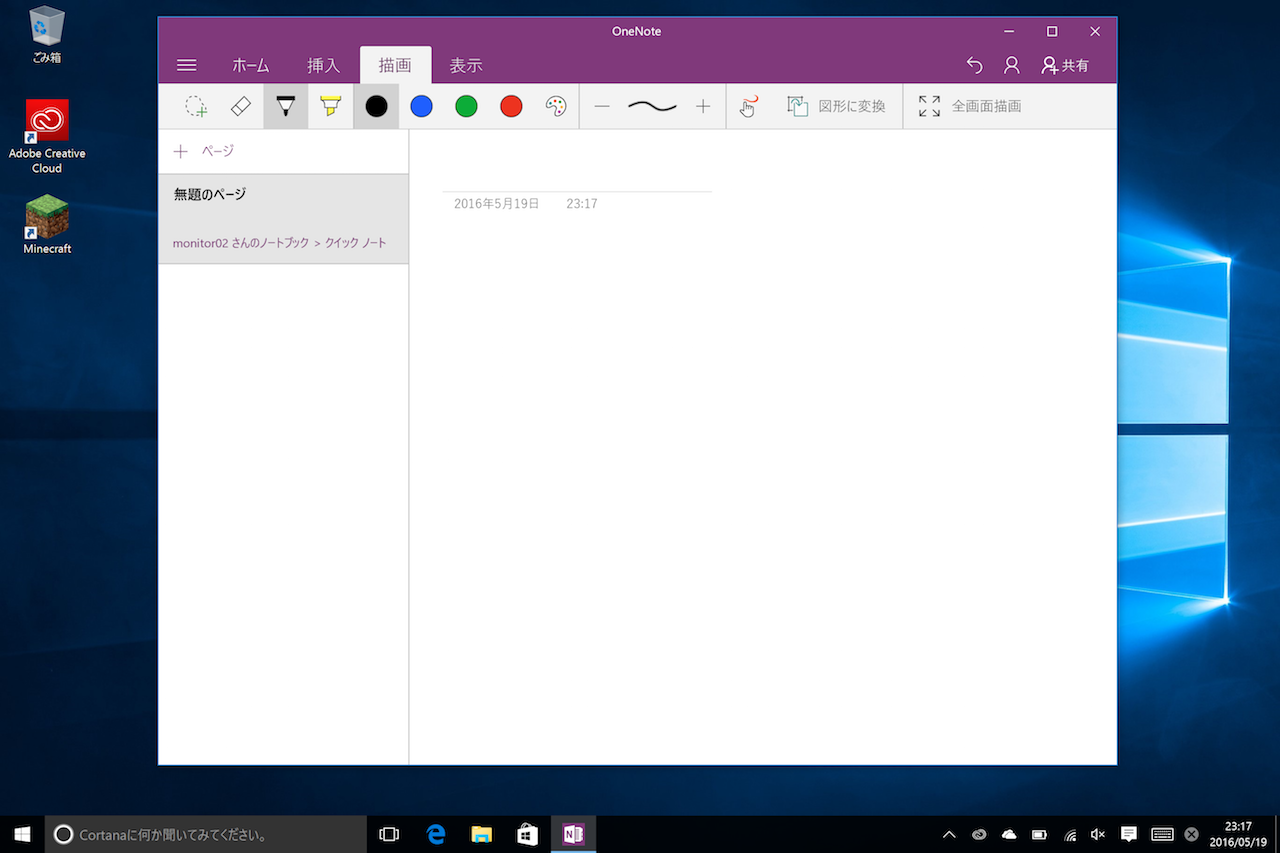The height and width of the screenshot is (853, 1280).
Task: Click the undo arrow
Action: click(975, 65)
